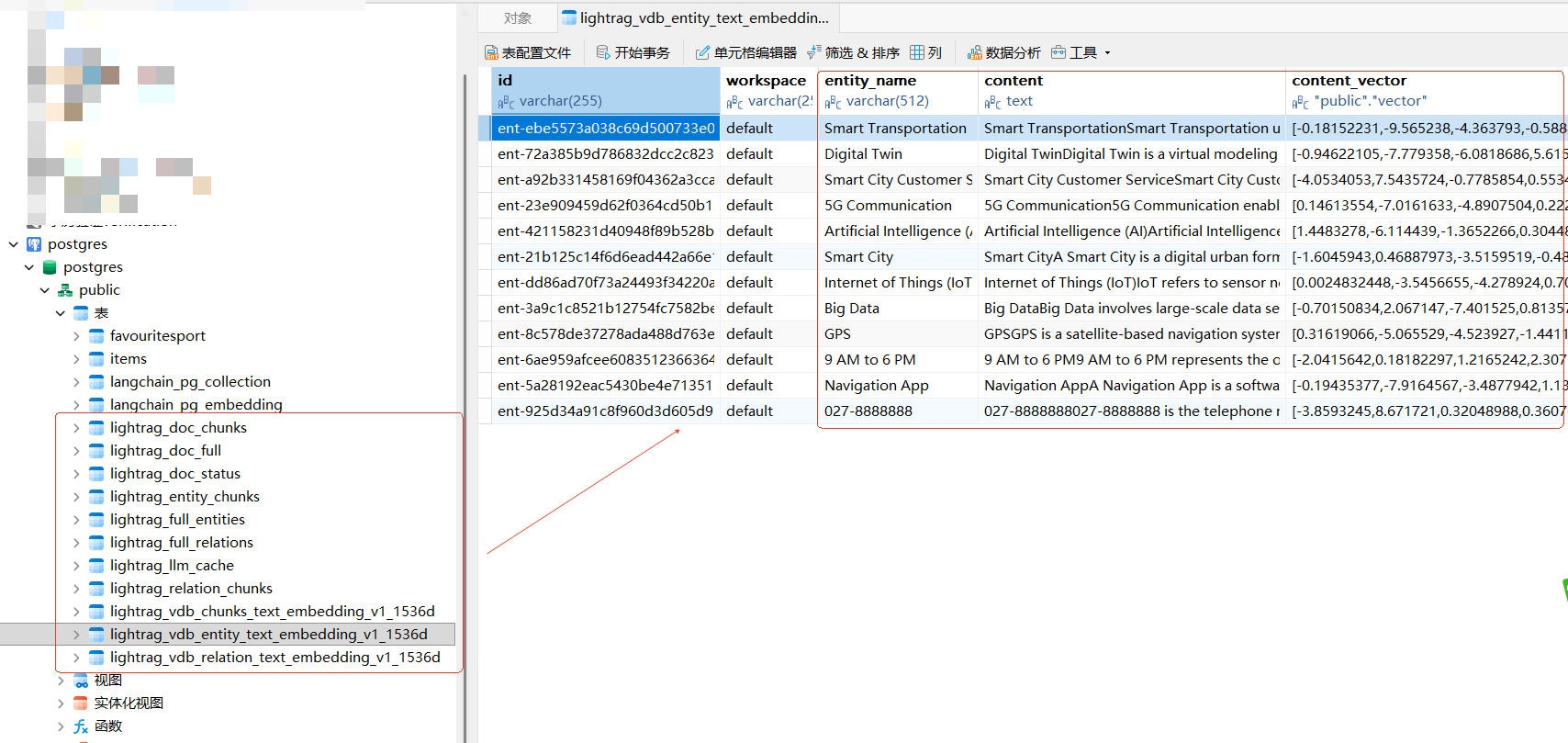This screenshot has width=1568, height=743.
Task: Select the ent-ebe5573a038c69d500733e0 id cell
Action: coord(606,129)
